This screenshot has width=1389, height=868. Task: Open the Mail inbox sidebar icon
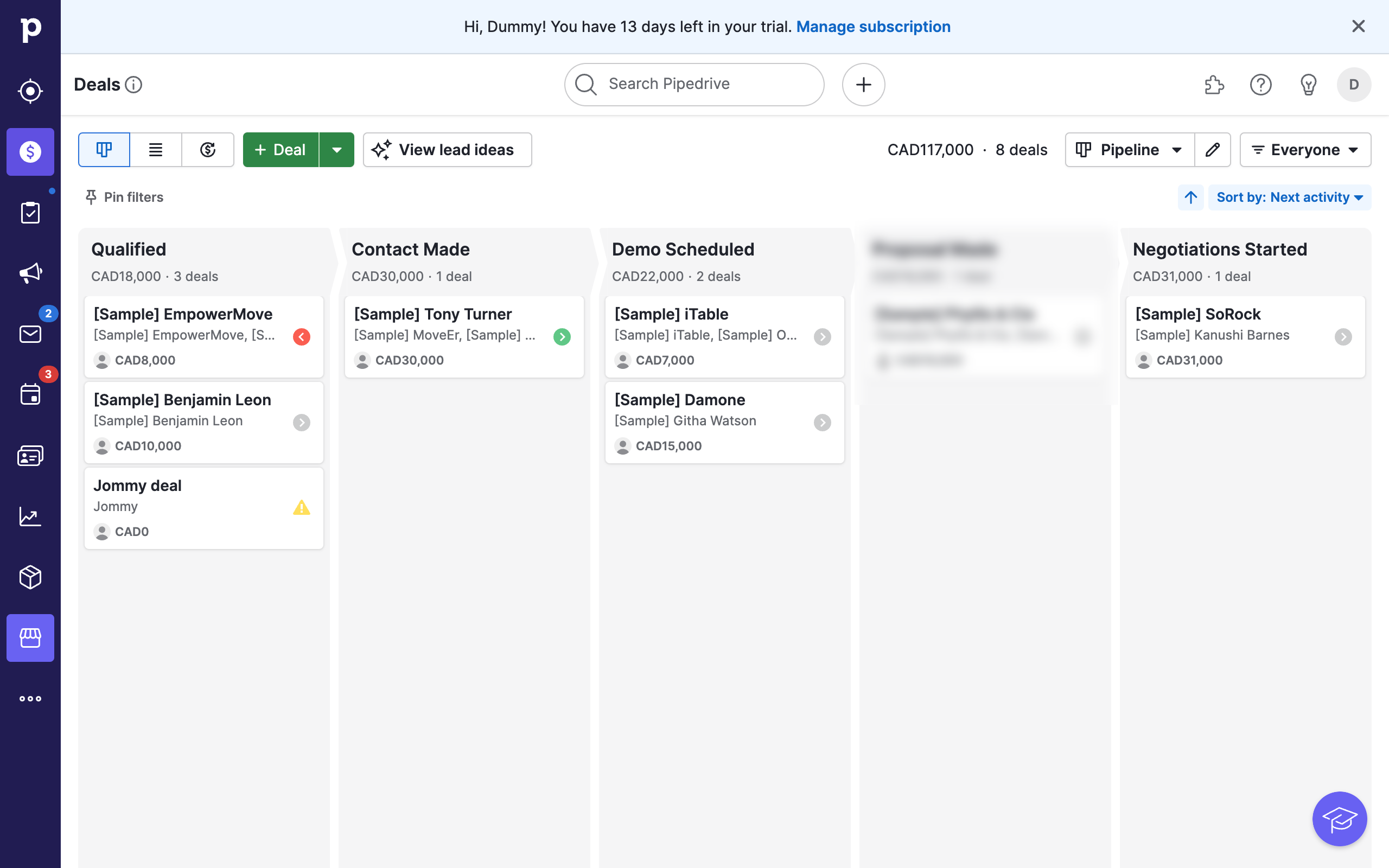pos(30,334)
